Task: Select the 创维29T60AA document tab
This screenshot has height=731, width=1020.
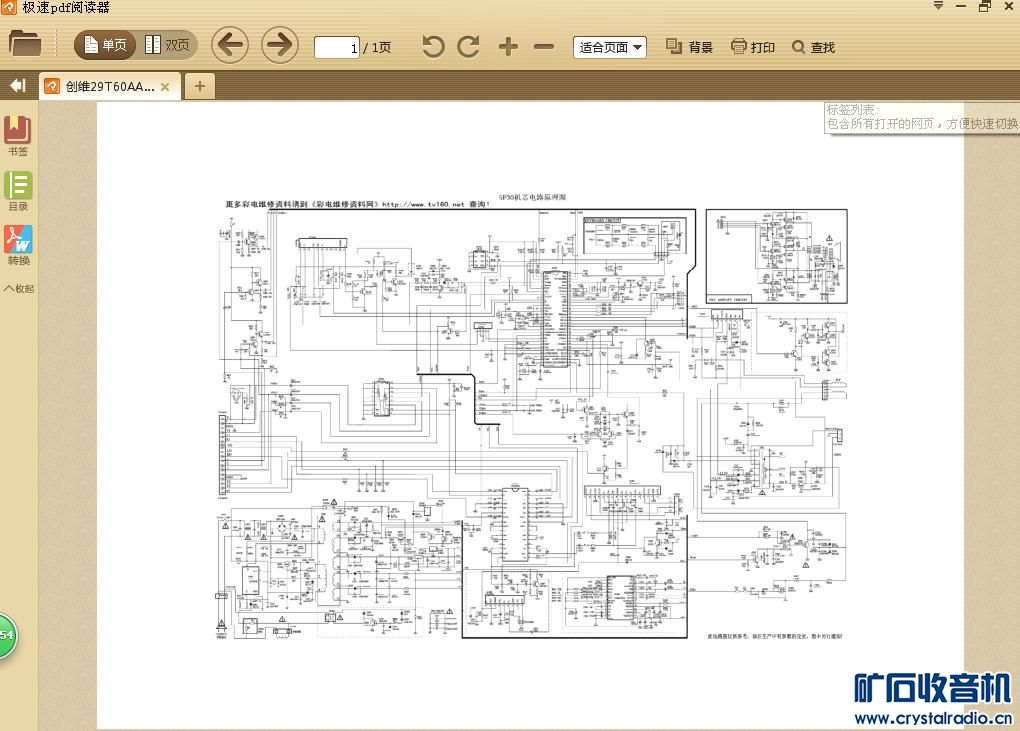Action: [x=100, y=87]
